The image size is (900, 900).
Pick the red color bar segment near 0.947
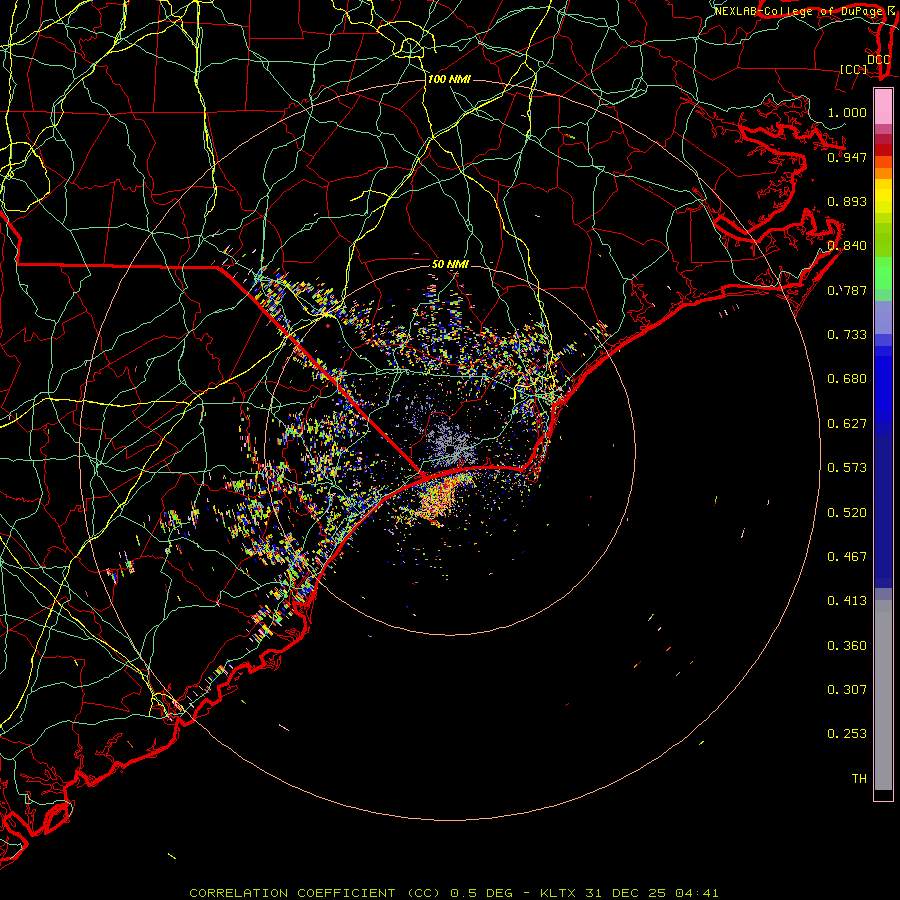[x=883, y=150]
